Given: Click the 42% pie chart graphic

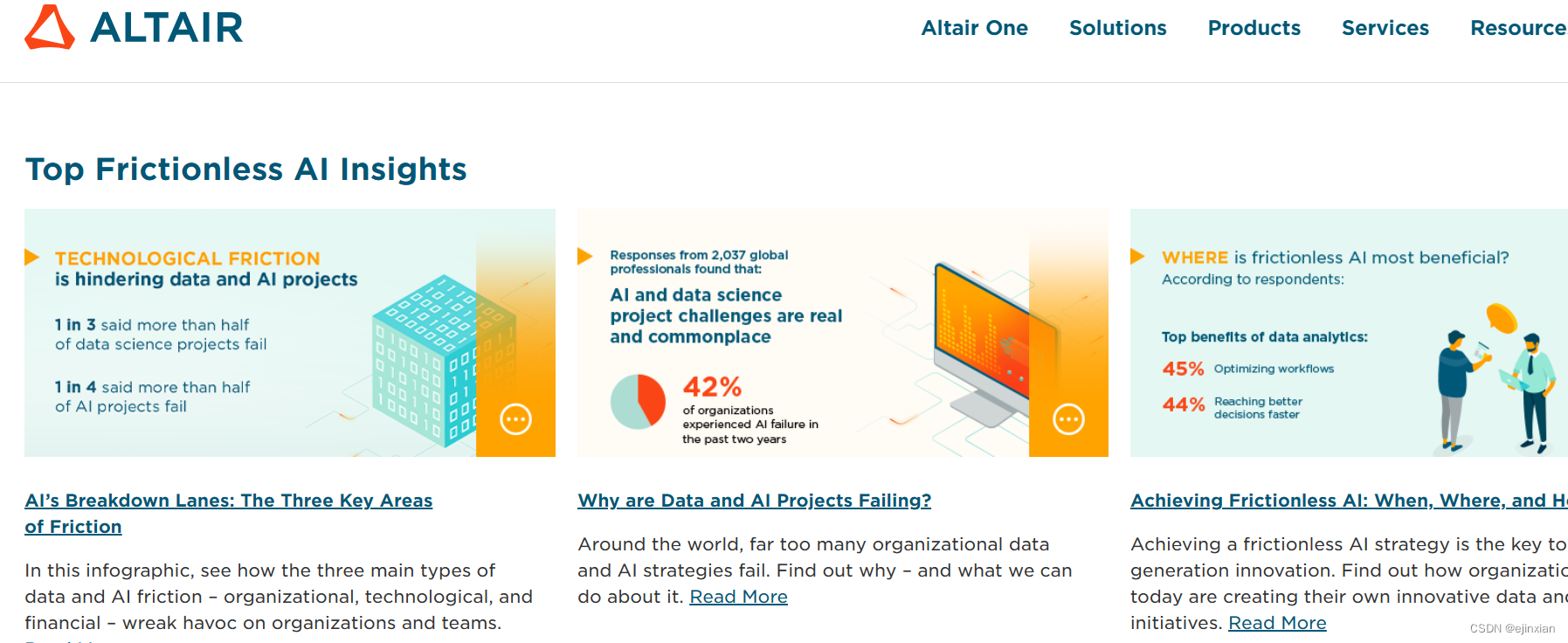Looking at the screenshot, I should (638, 401).
